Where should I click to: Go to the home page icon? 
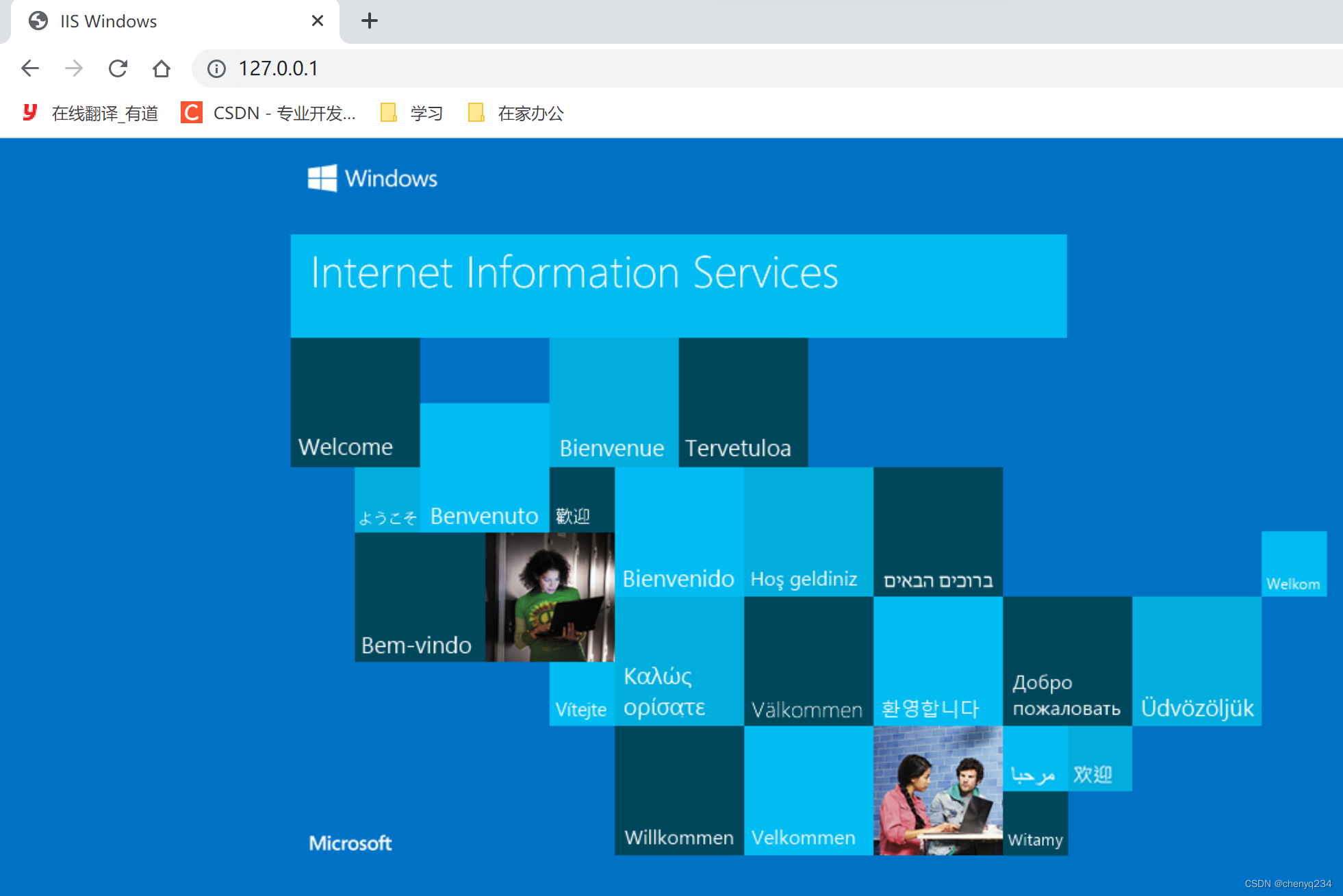tap(162, 68)
